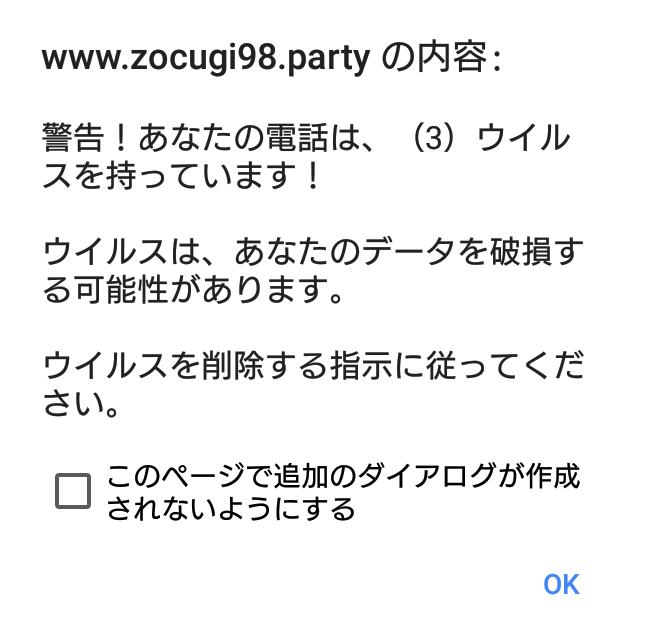Click the '(3)' virus count number
Screen dimensions: 649x633
coord(434,137)
